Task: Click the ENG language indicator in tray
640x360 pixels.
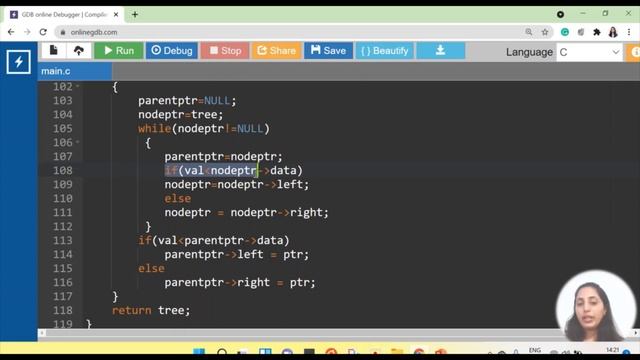Action: click(535, 350)
